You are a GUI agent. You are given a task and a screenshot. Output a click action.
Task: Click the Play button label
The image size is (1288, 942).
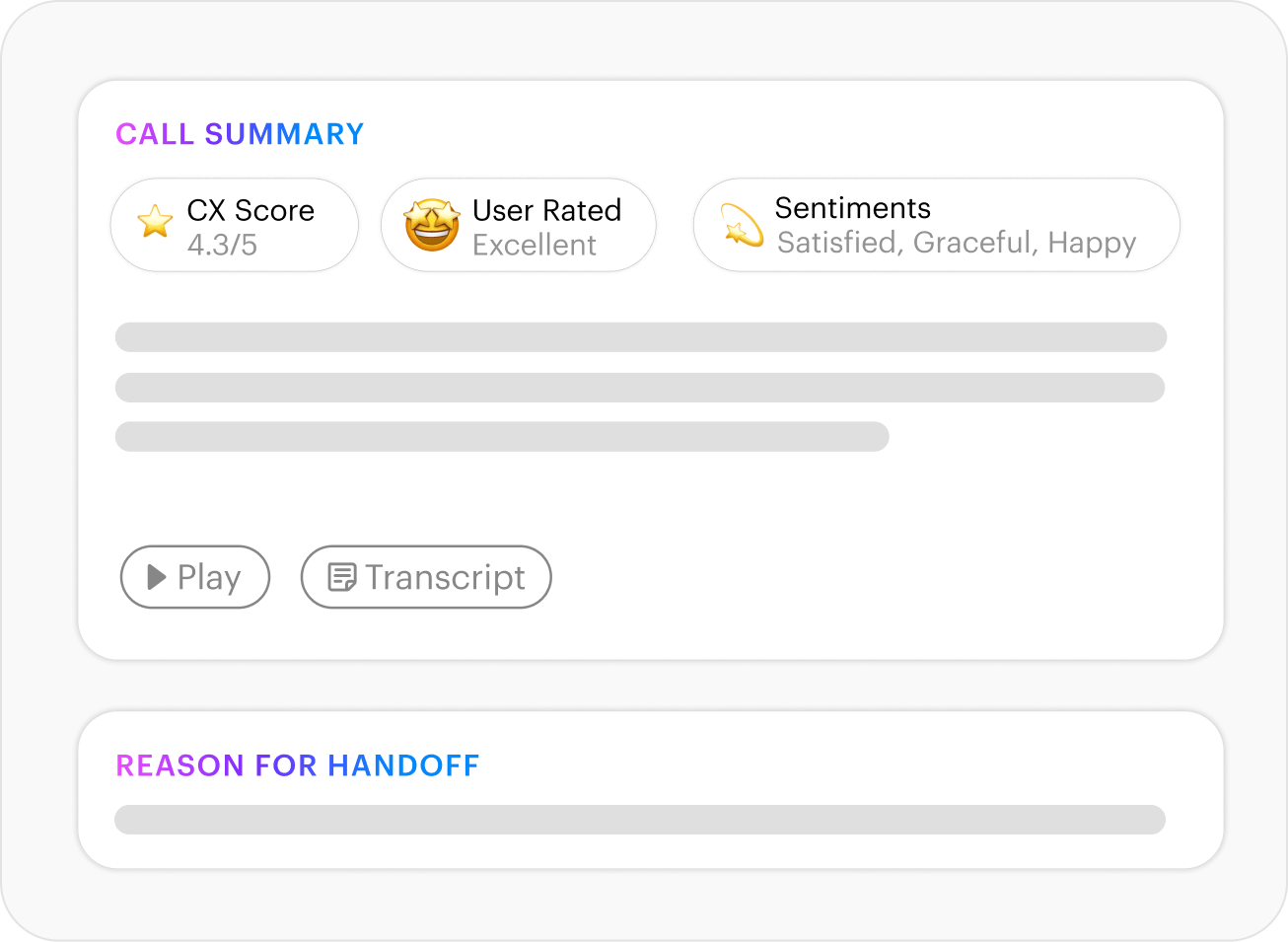pyautogui.click(x=209, y=577)
